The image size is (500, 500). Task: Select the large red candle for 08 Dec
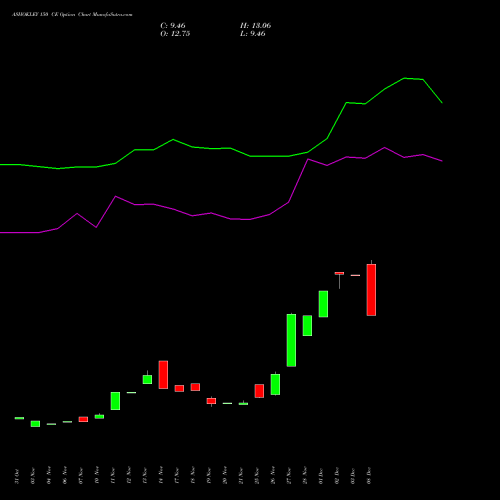(371, 290)
